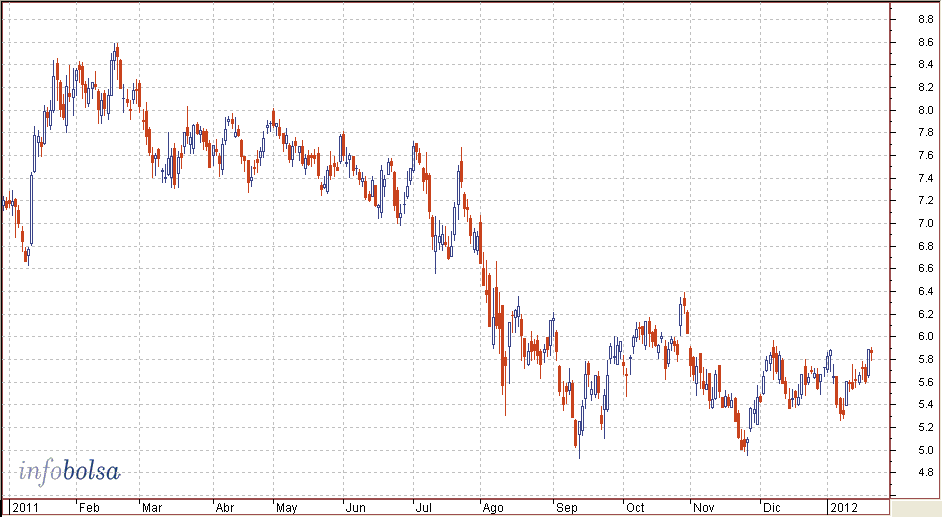
Task: Click the Feb month label
Action: 90,508
